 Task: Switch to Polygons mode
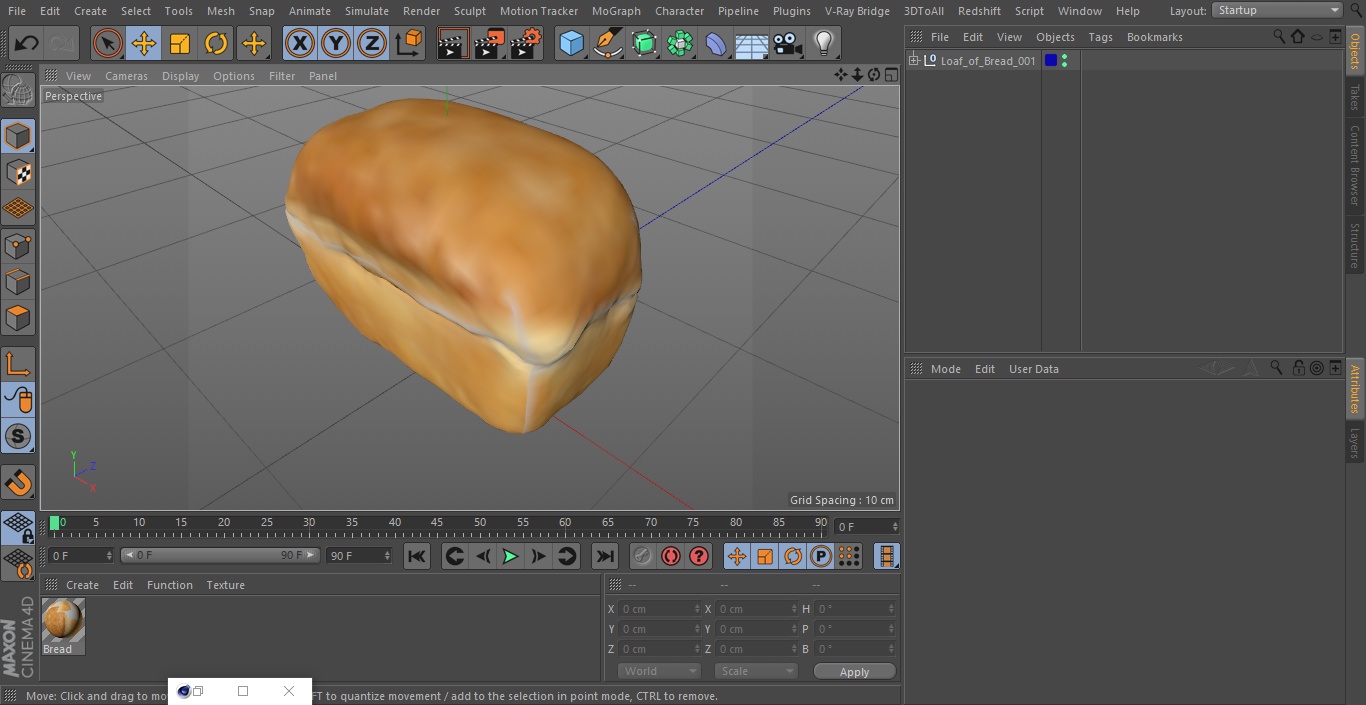[x=18, y=319]
